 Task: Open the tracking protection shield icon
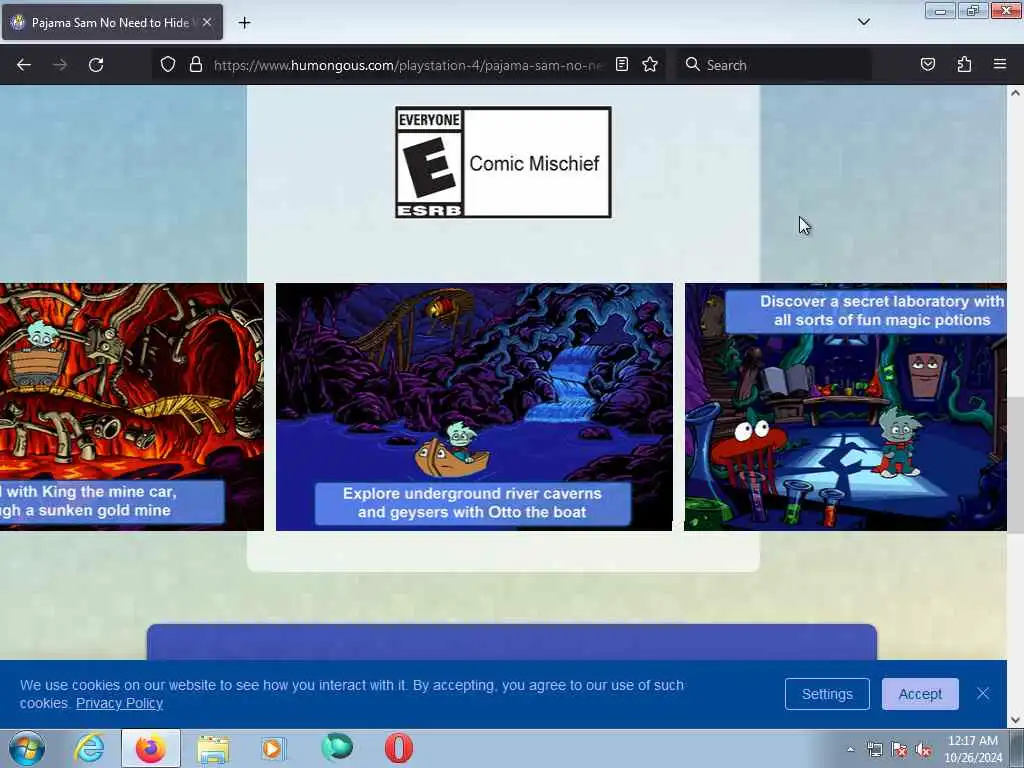coord(168,65)
